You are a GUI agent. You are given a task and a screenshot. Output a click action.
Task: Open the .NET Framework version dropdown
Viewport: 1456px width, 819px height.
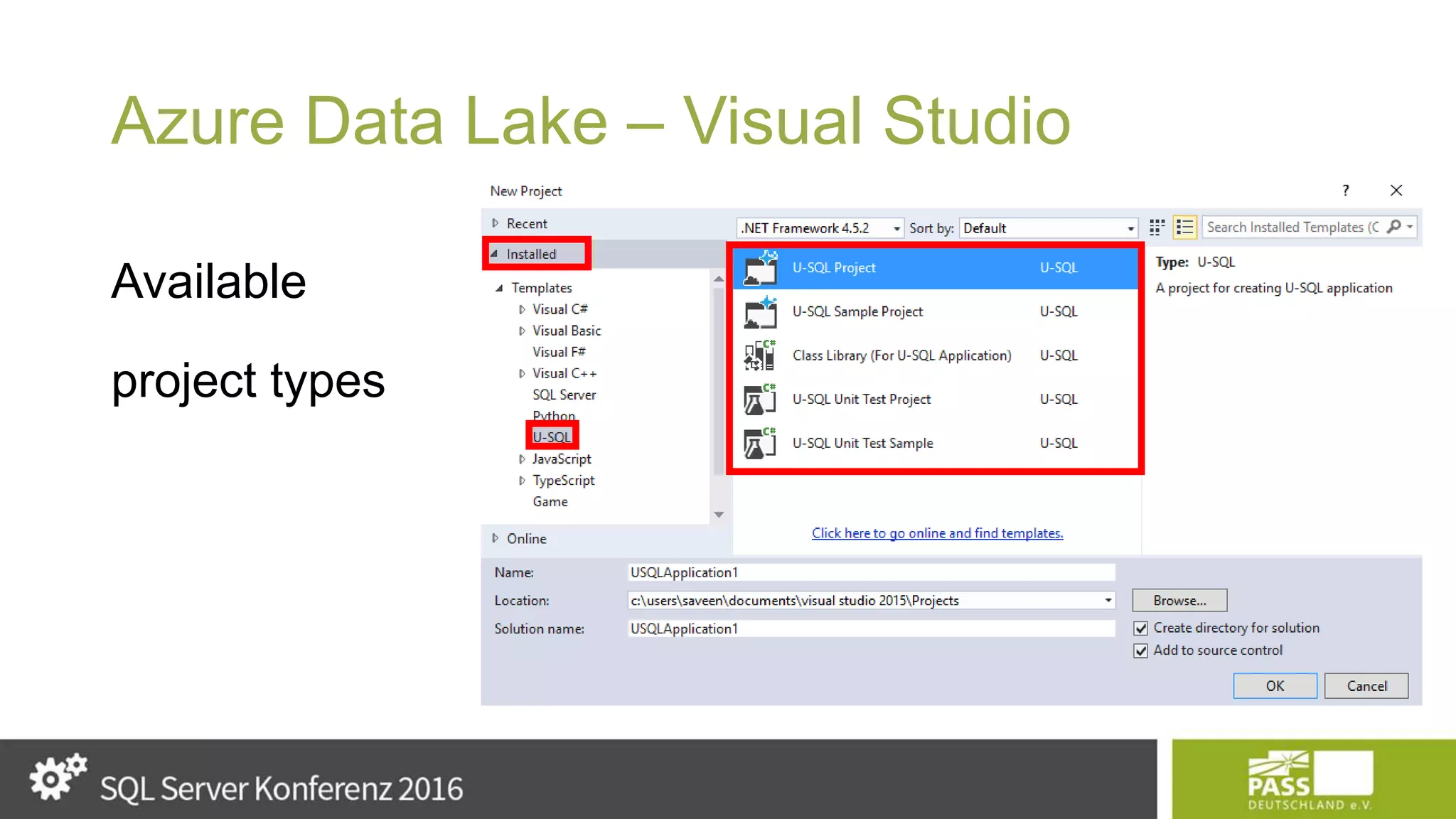(x=820, y=228)
